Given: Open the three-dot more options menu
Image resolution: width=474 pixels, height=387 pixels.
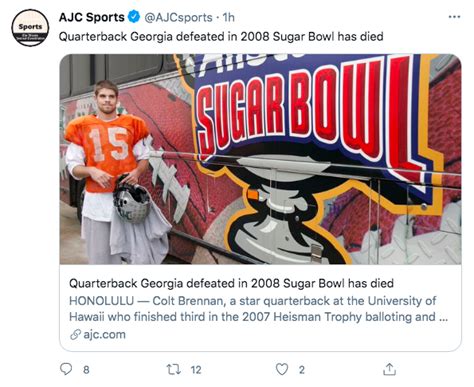Looking at the screenshot, I should (454, 17).
